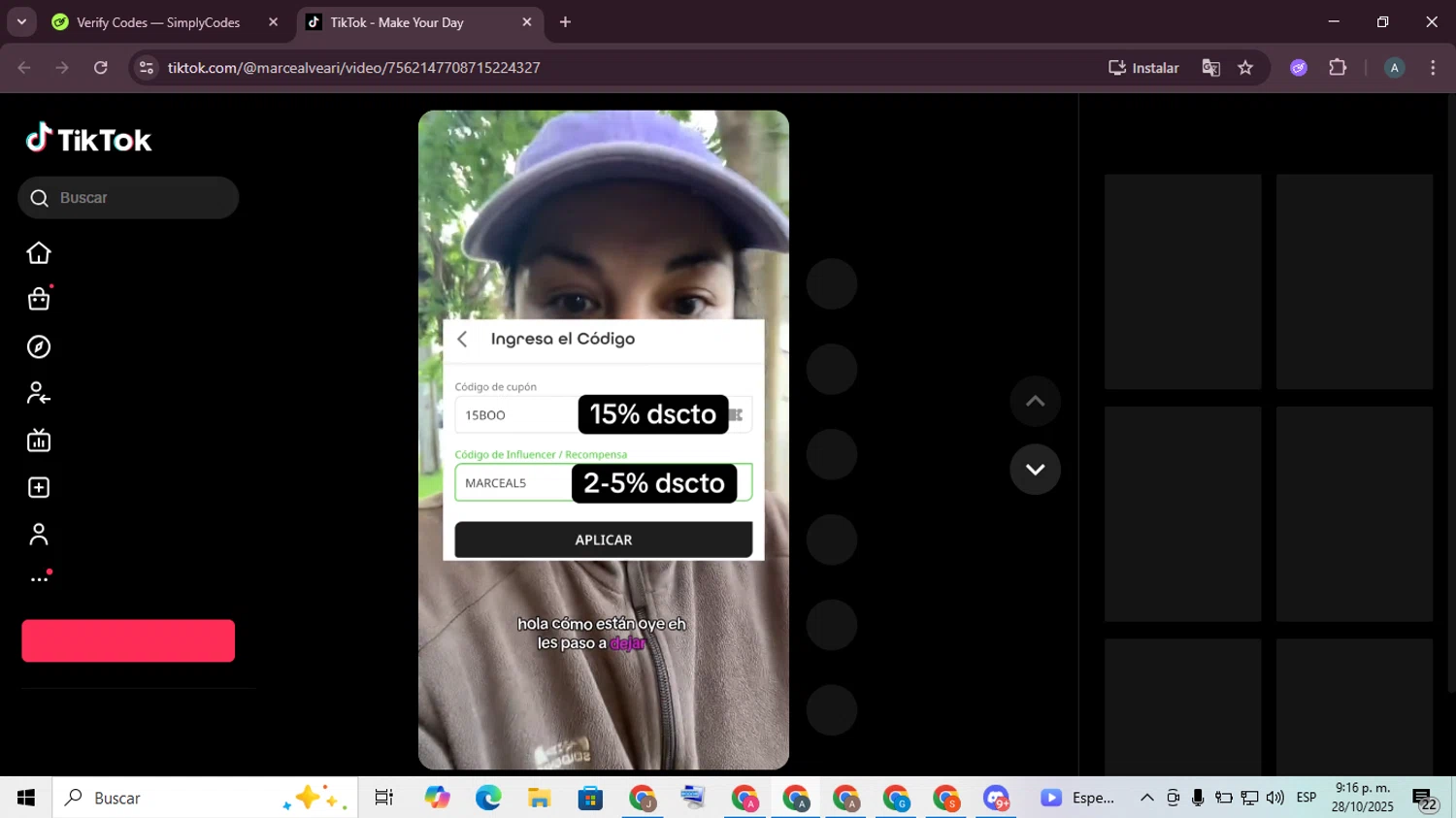Click Instalar to install the TikTok app
The width and height of the screenshot is (1456, 818).
[1143, 68]
